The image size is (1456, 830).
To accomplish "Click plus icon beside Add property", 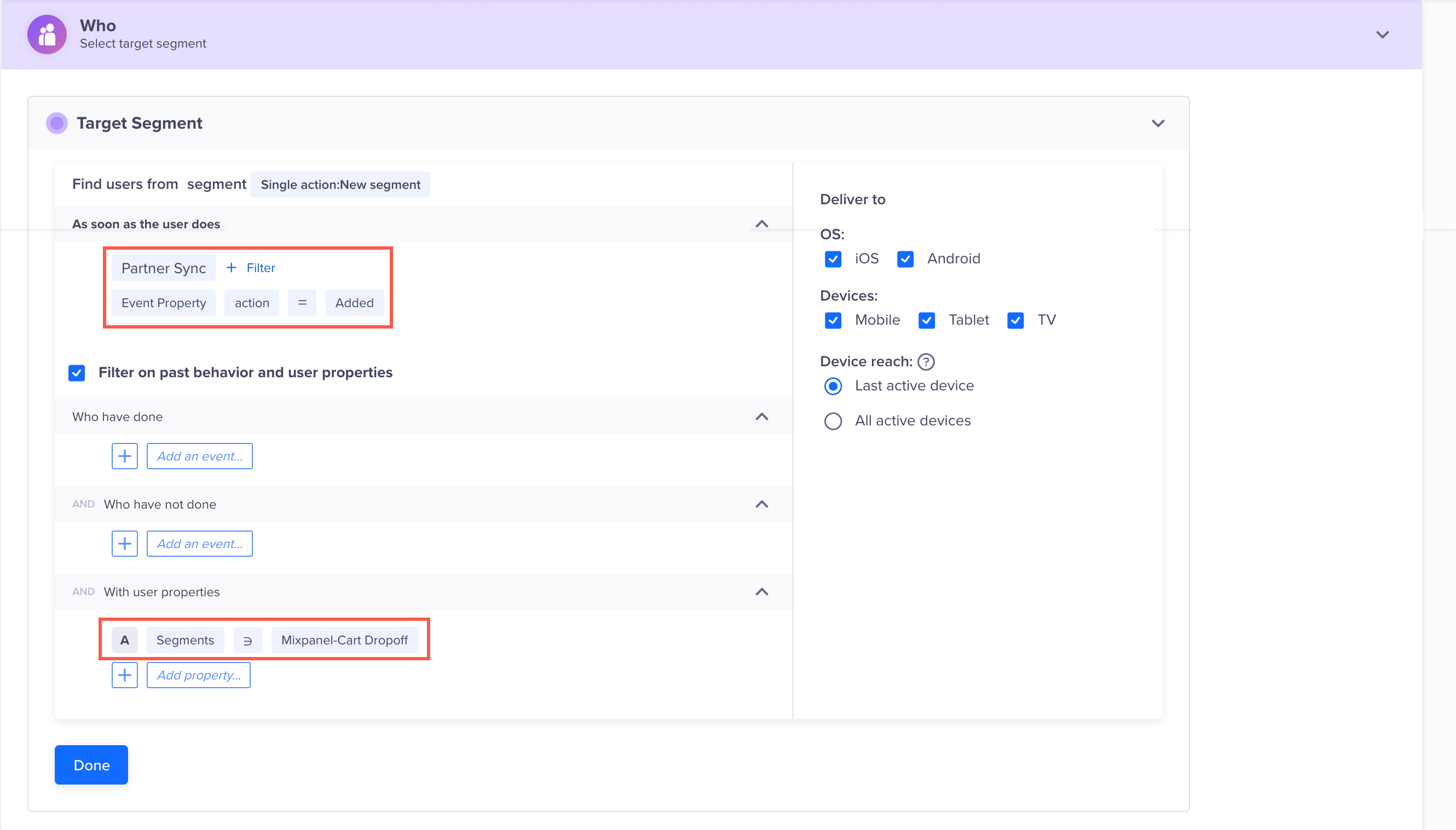I will click(x=124, y=675).
